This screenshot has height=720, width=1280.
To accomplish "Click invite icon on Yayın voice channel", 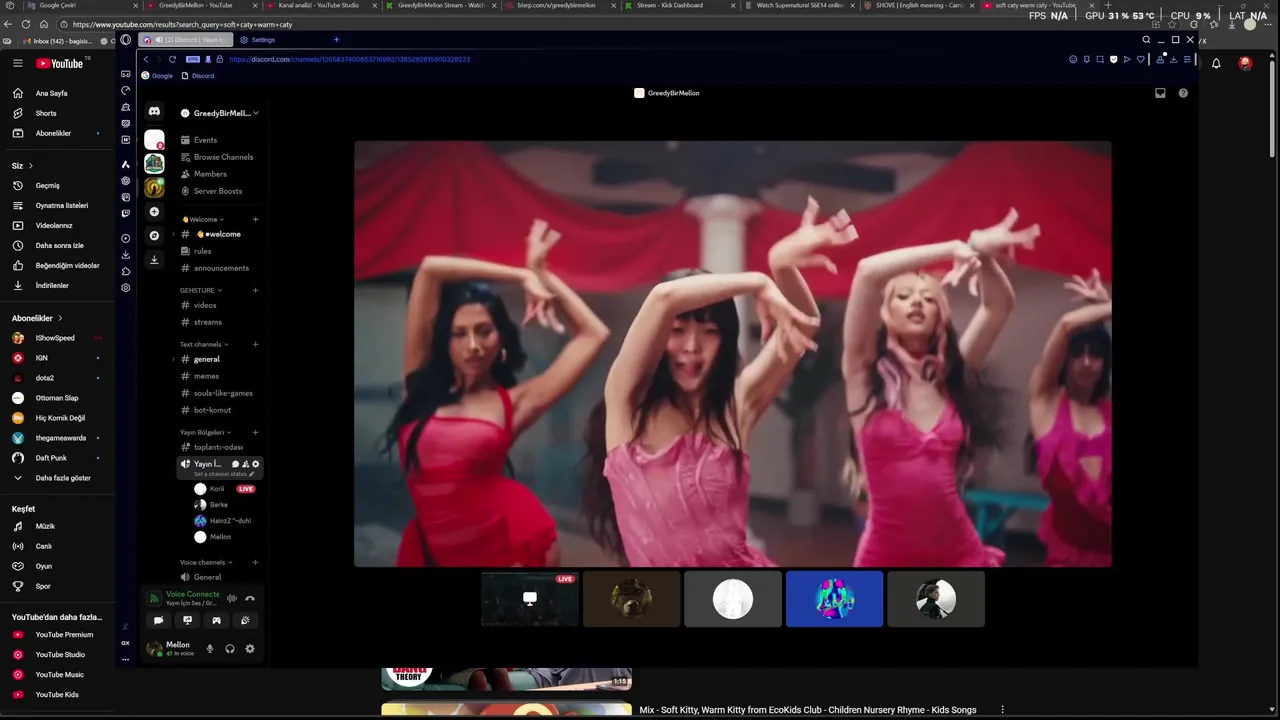I will 246,464.
